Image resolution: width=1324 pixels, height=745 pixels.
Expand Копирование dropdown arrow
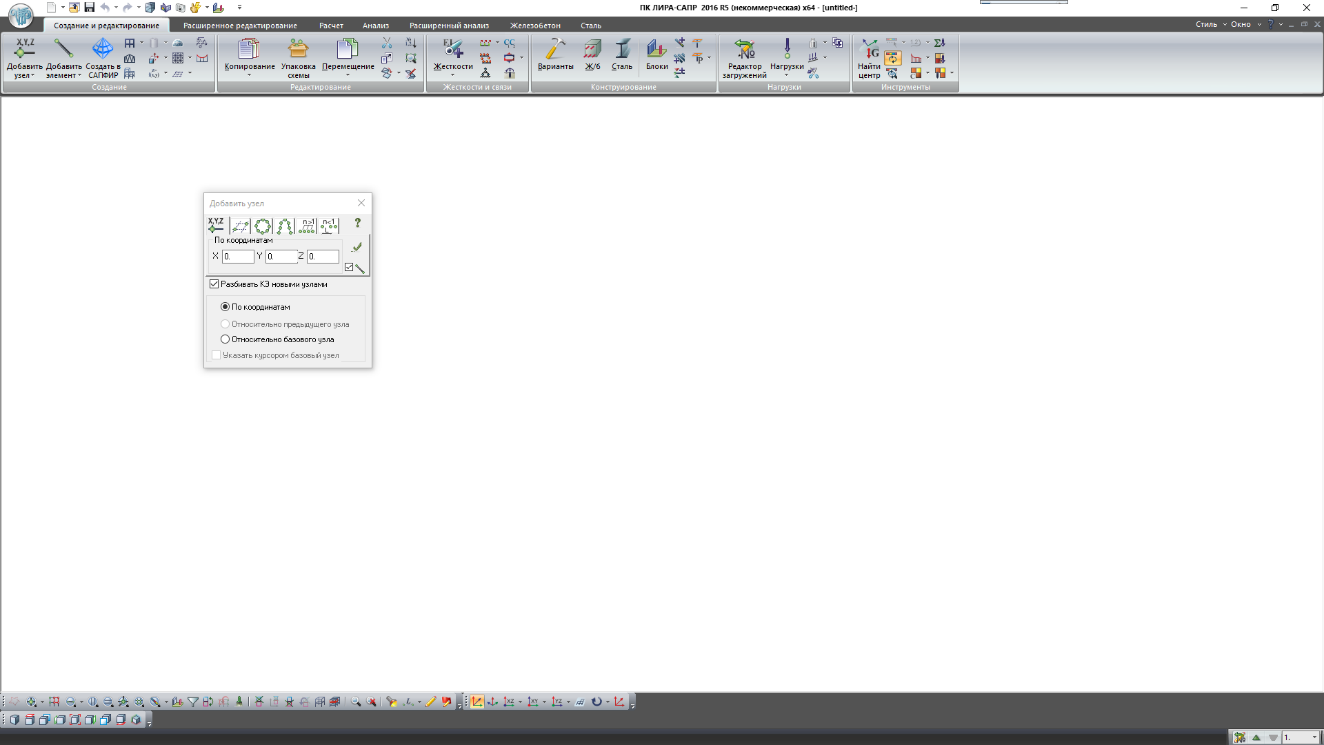click(x=249, y=75)
